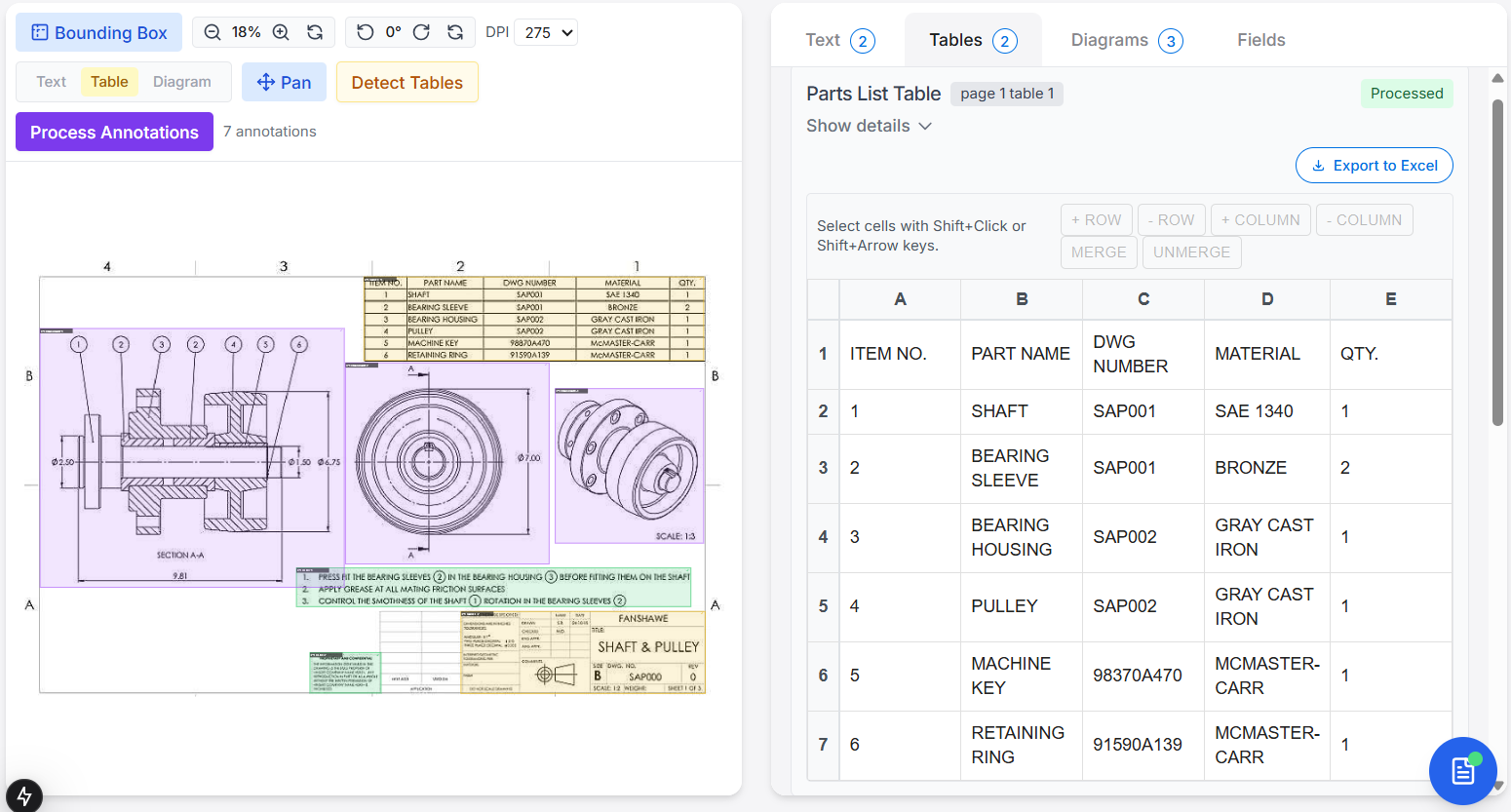Activate the Pan tool
1511x812 pixels.
coord(284,82)
